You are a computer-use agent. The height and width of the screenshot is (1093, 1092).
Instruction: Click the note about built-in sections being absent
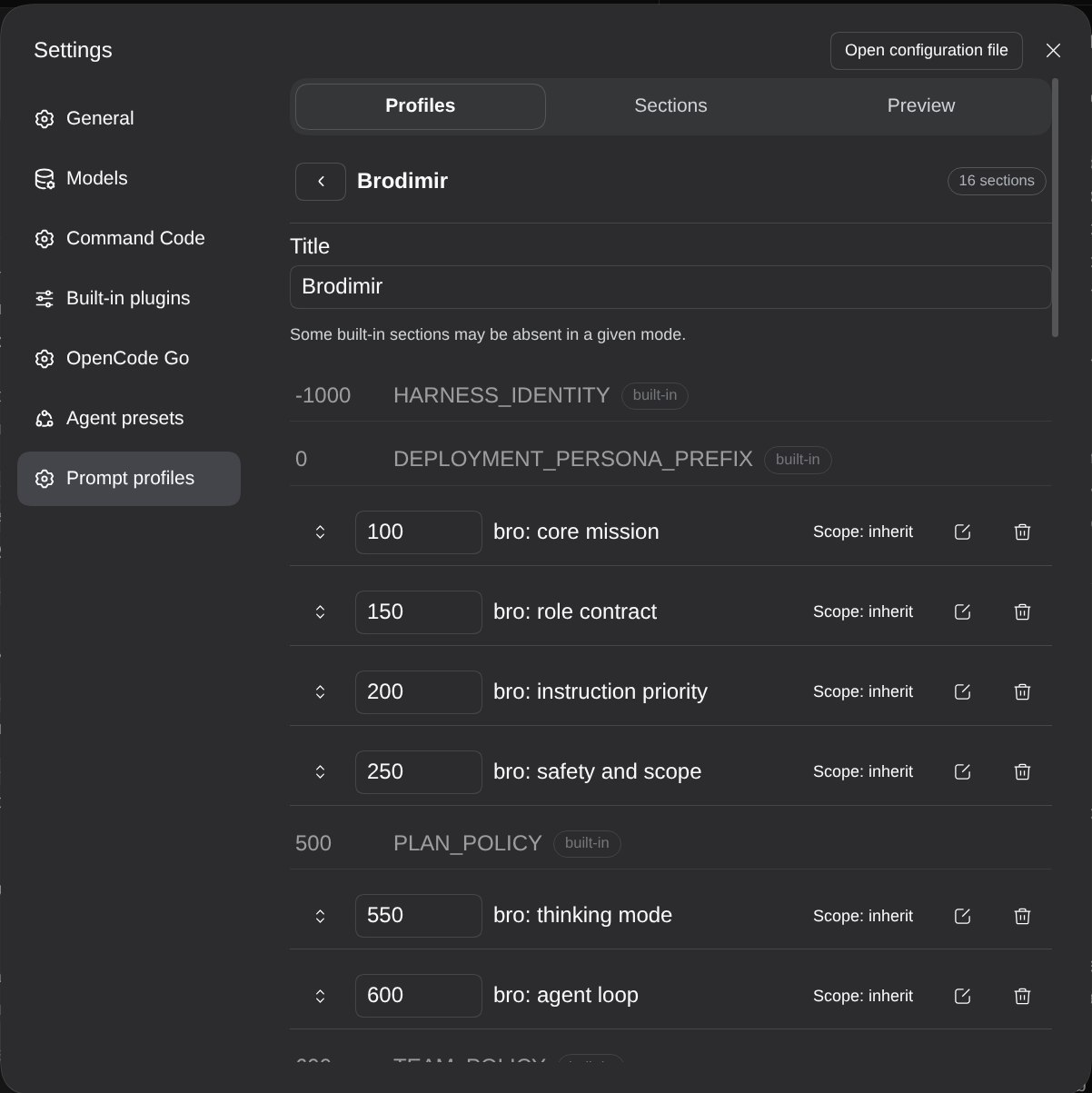point(488,335)
